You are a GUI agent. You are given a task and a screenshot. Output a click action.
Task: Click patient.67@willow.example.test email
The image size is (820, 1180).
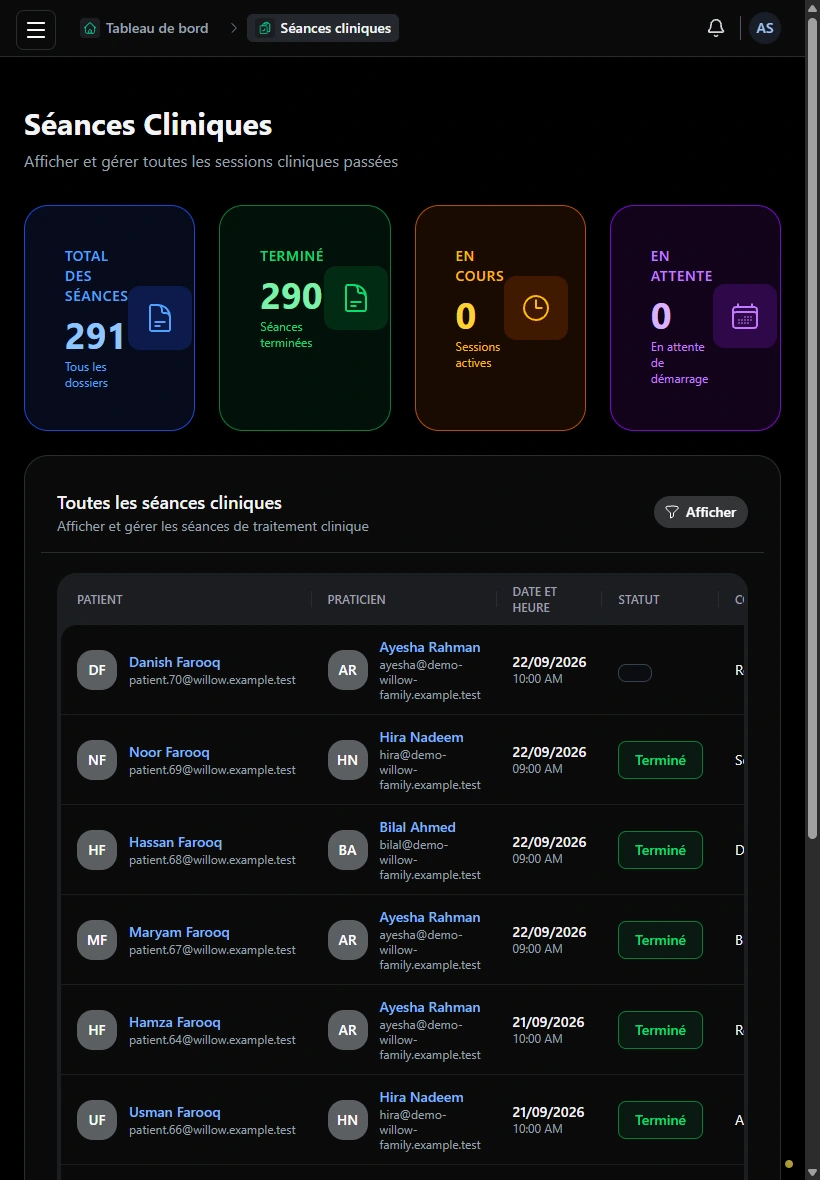point(212,950)
